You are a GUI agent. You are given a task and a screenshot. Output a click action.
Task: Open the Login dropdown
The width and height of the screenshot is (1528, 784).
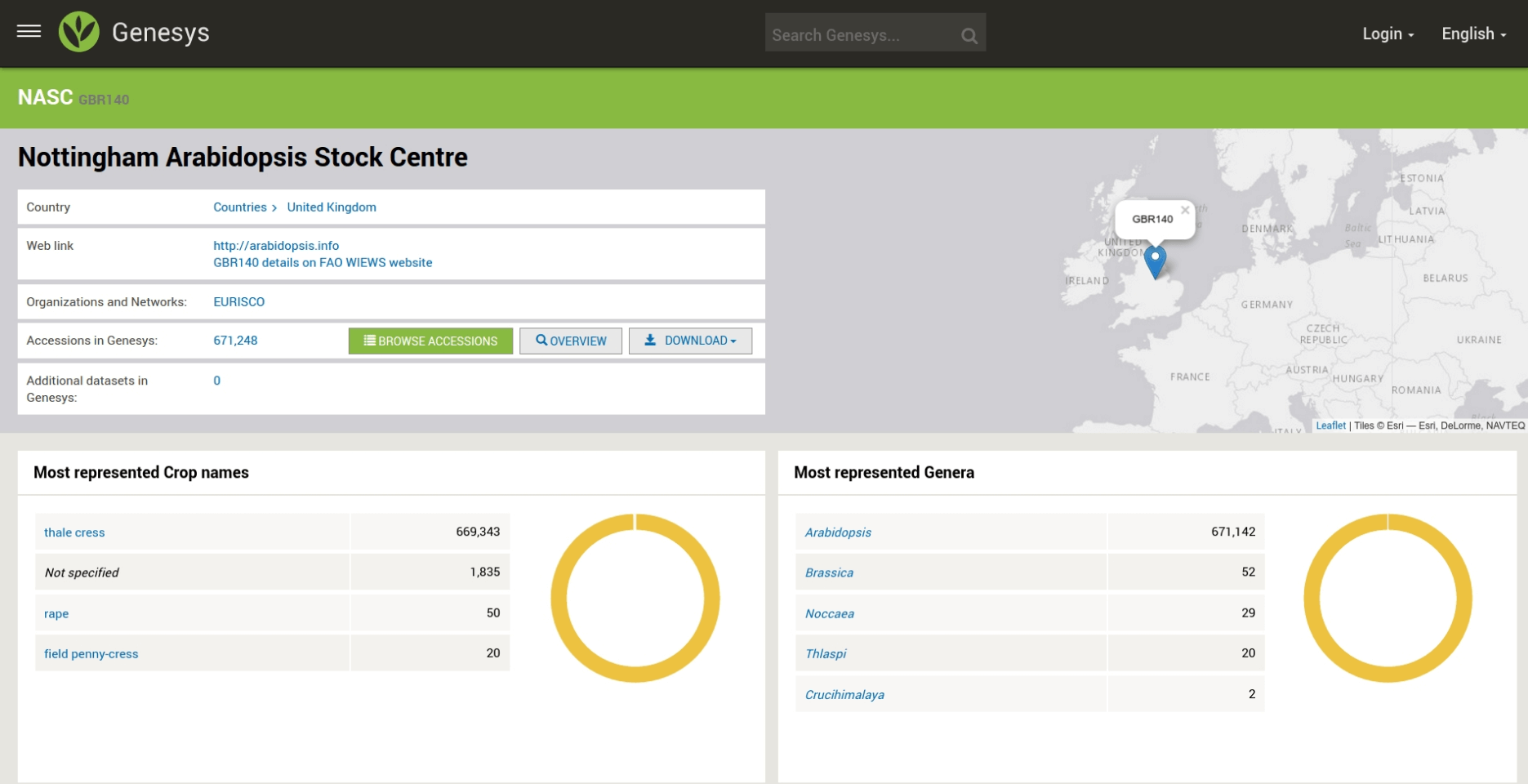[1388, 33]
